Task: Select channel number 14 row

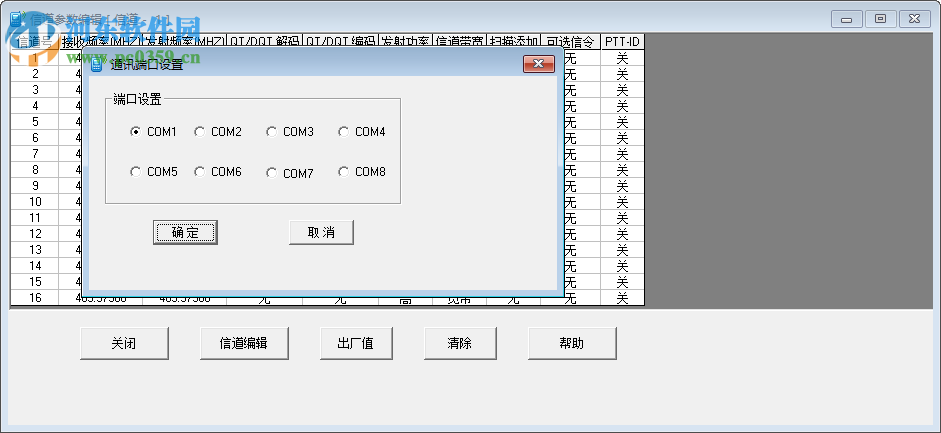Action: pyautogui.click(x=35, y=266)
